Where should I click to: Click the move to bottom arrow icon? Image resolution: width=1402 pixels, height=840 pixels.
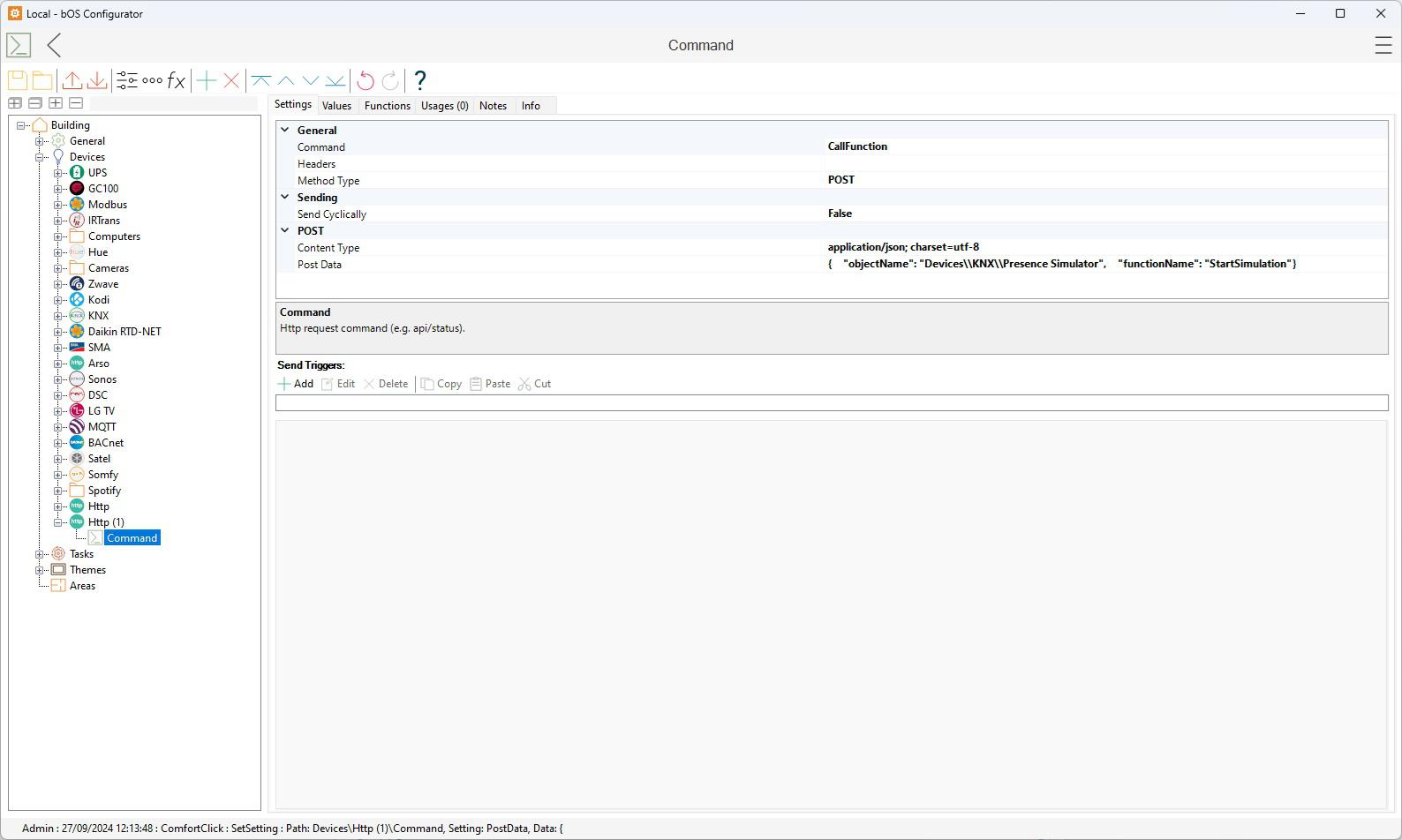click(x=335, y=80)
